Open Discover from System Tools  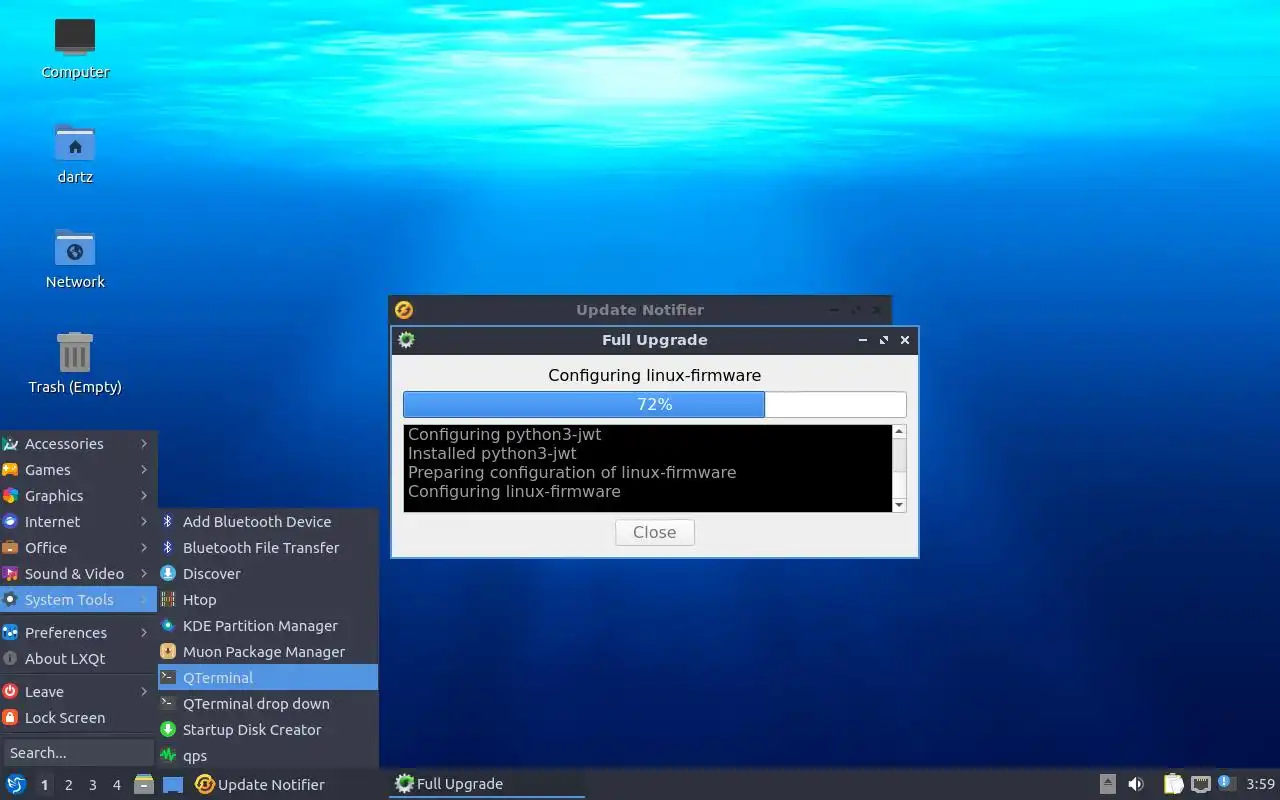tap(268, 573)
